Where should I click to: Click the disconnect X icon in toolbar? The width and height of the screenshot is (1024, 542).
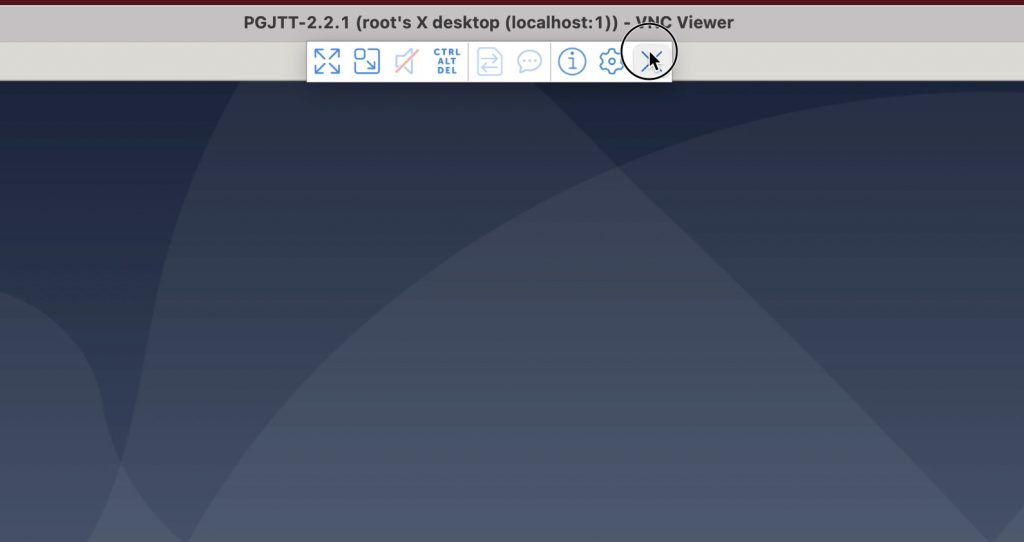click(x=651, y=61)
